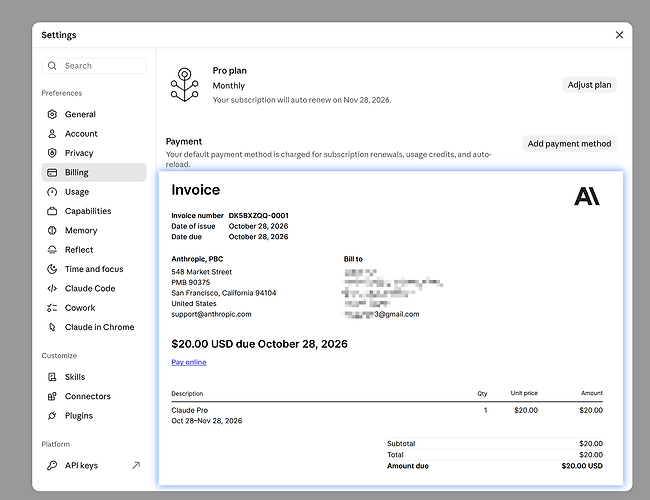Click the Claude in Chrome cursor icon
The height and width of the screenshot is (500, 650).
click(52, 327)
